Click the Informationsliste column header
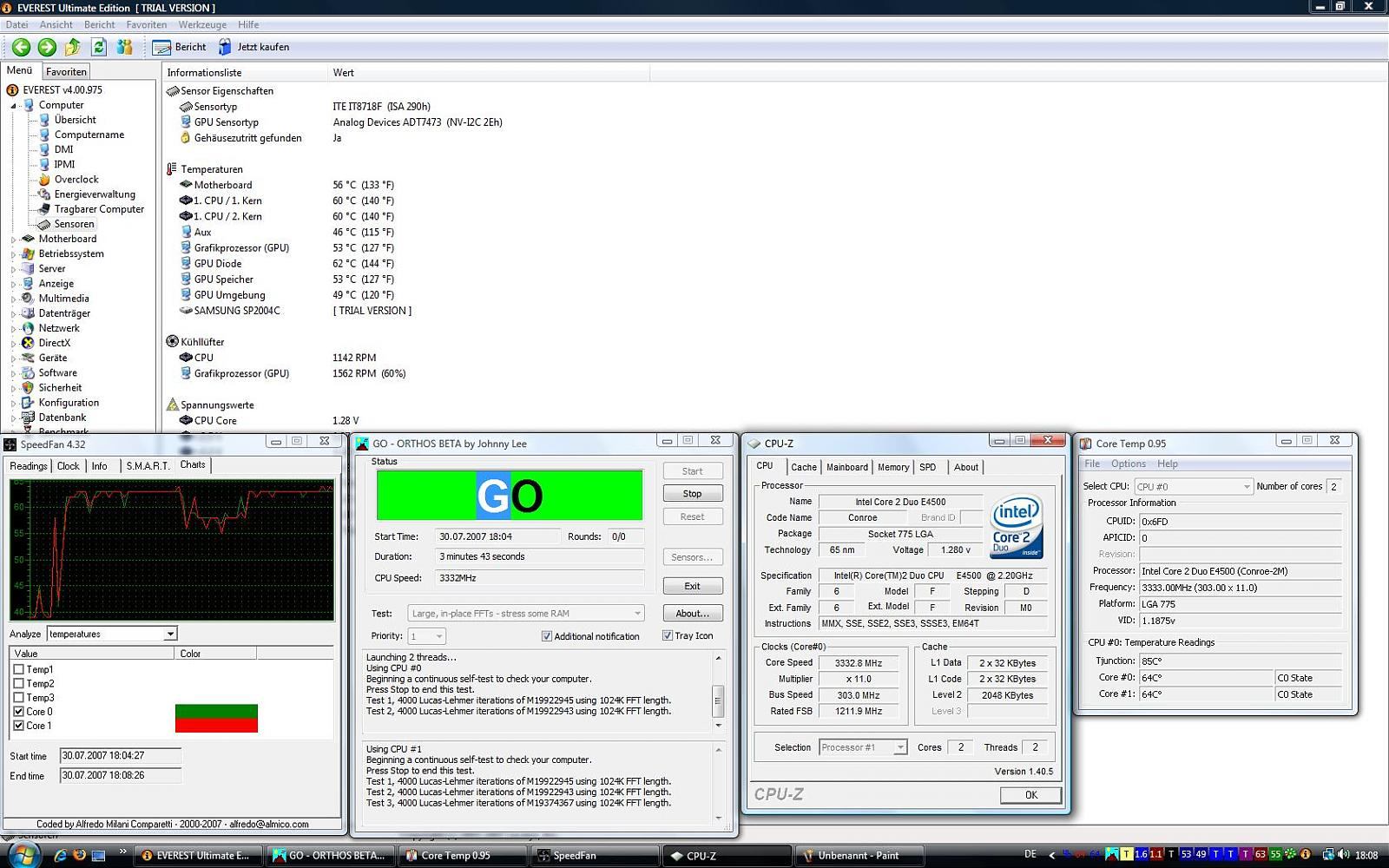Image resolution: width=1389 pixels, height=868 pixels. click(x=244, y=73)
